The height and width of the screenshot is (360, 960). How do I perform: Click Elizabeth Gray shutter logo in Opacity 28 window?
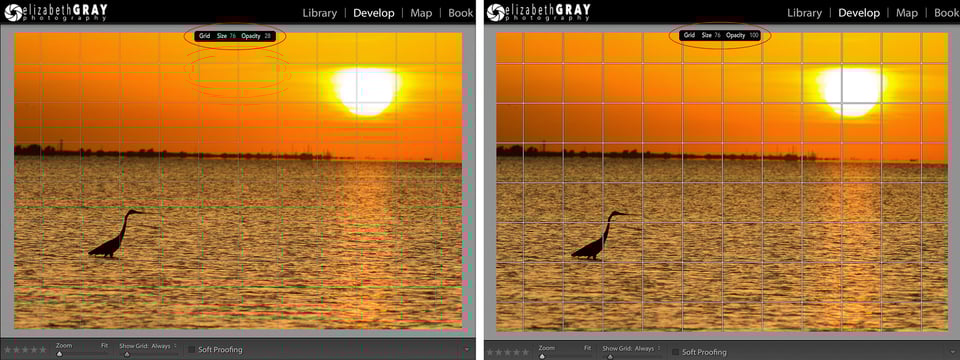[x=13, y=12]
